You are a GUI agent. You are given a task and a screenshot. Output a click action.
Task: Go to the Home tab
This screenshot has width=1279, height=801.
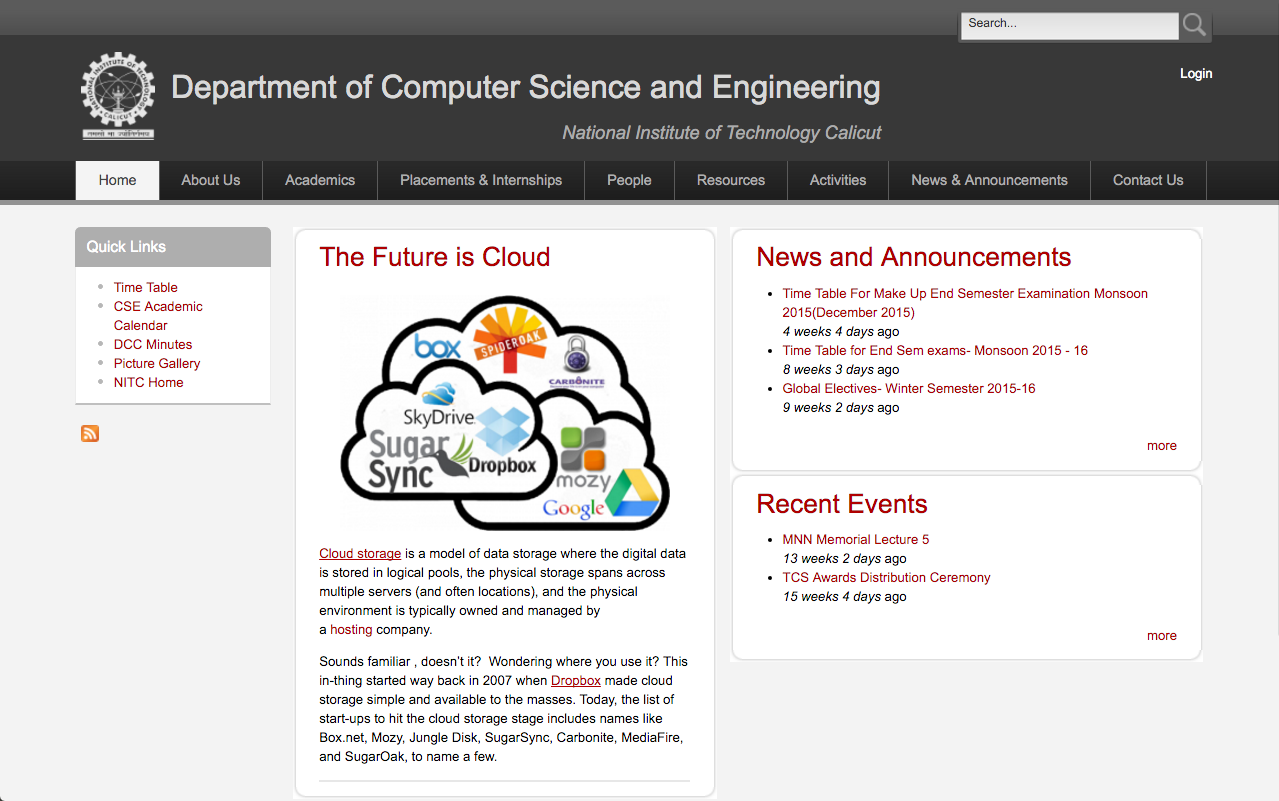pyautogui.click(x=117, y=180)
